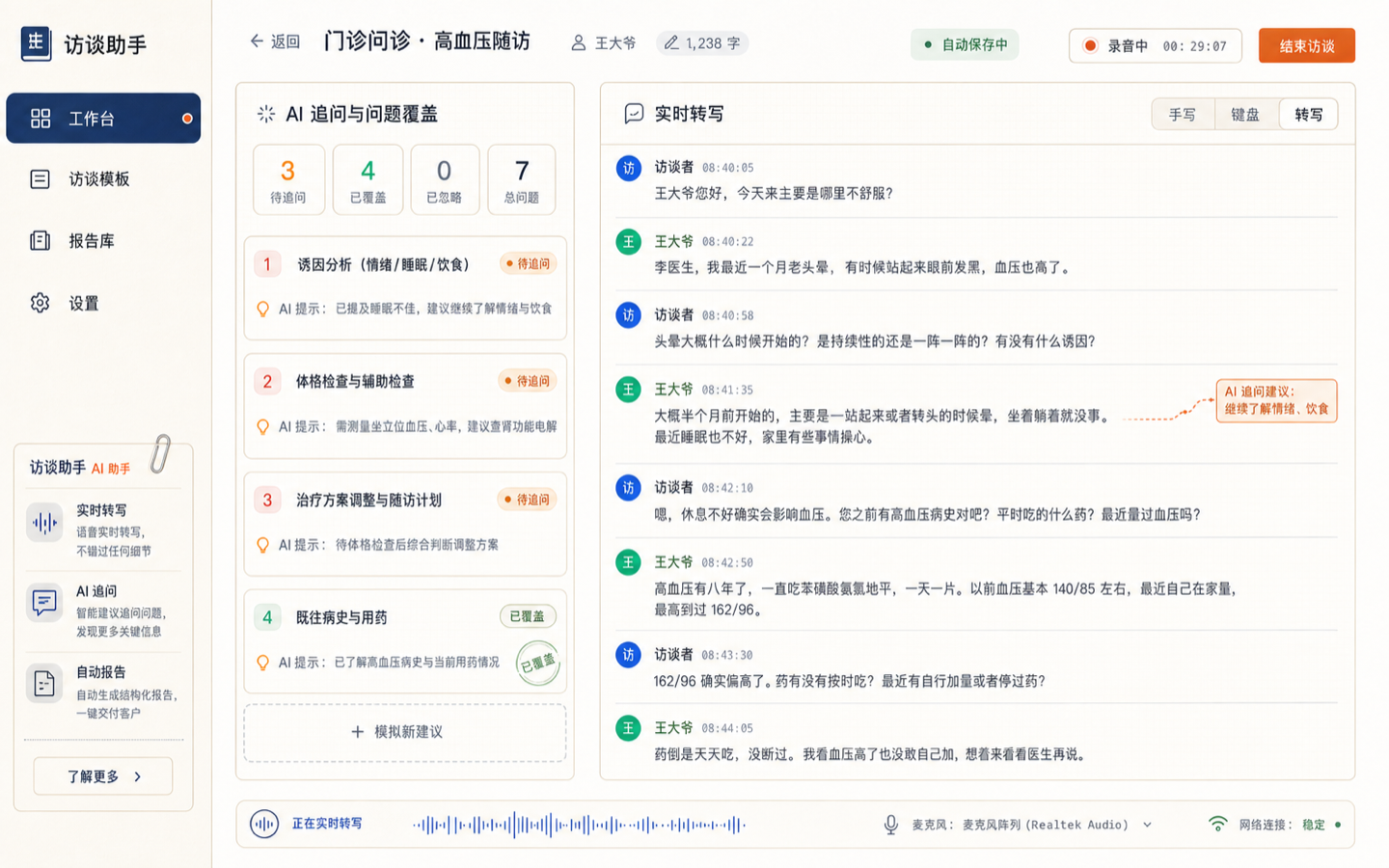1389x868 pixels.
Task: Add a suggestion with 模拟新建议
Action: pos(405,733)
